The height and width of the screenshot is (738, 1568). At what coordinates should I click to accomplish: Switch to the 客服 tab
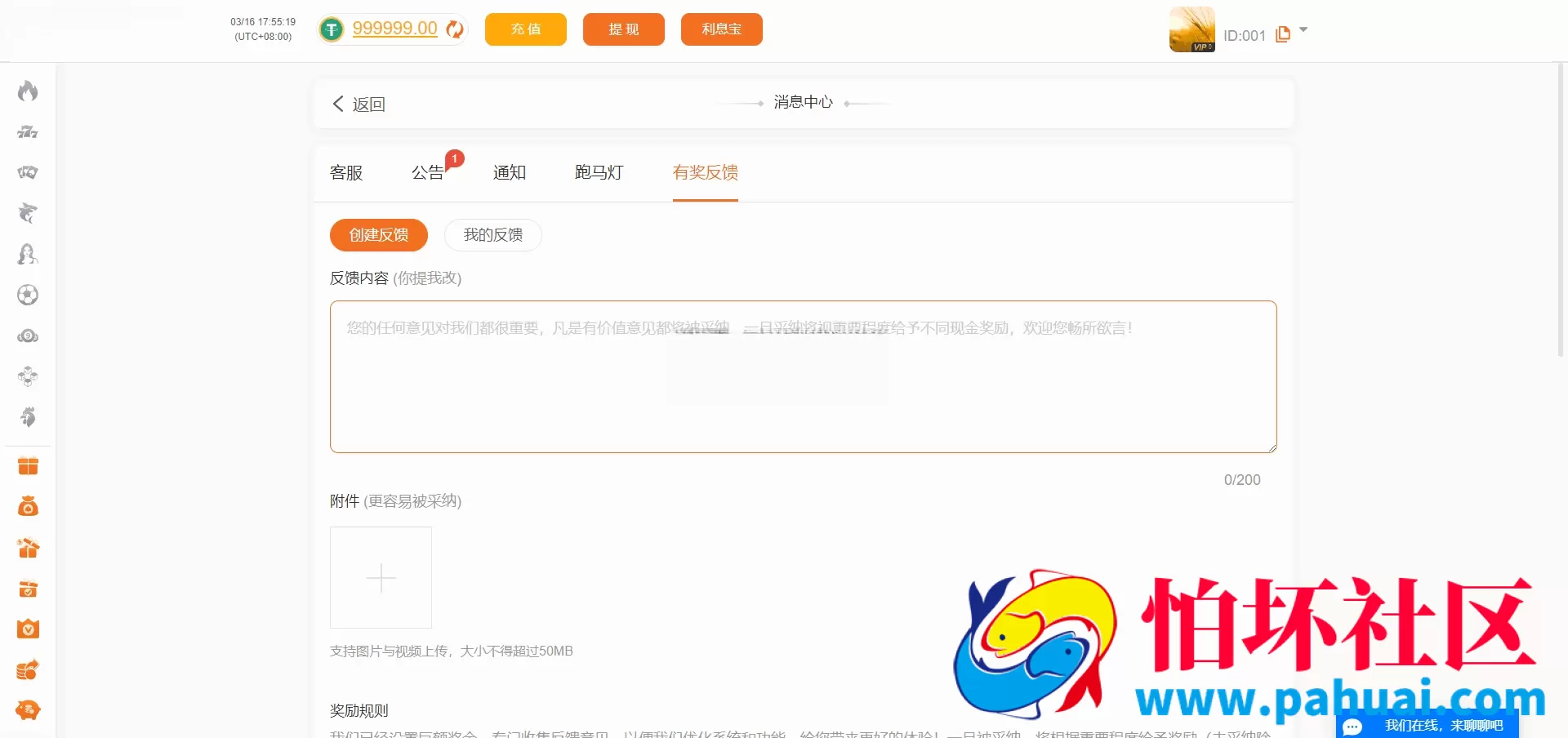(346, 172)
